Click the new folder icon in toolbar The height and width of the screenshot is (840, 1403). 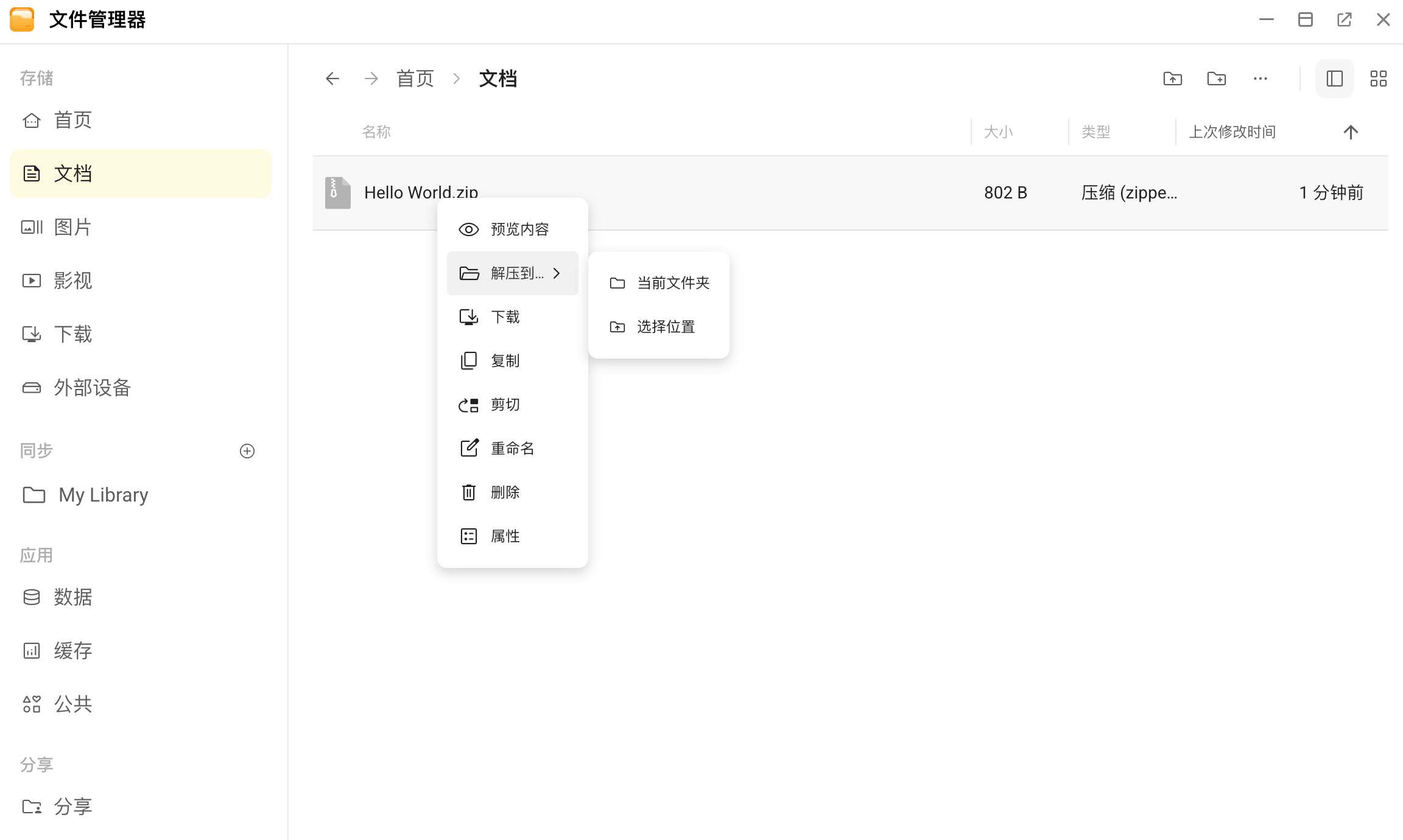pos(1217,79)
